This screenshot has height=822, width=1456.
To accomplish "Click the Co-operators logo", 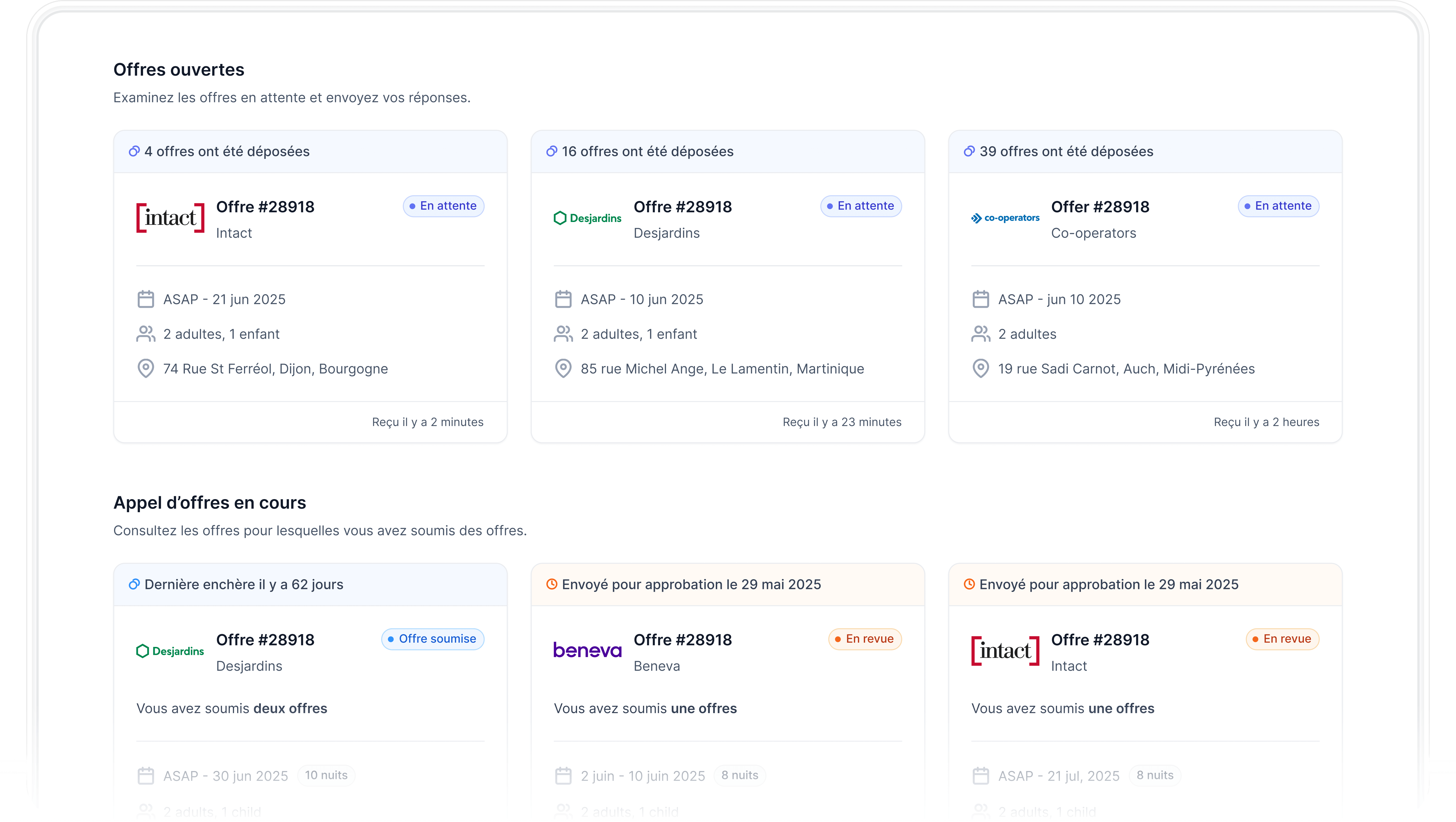I will tap(1005, 218).
